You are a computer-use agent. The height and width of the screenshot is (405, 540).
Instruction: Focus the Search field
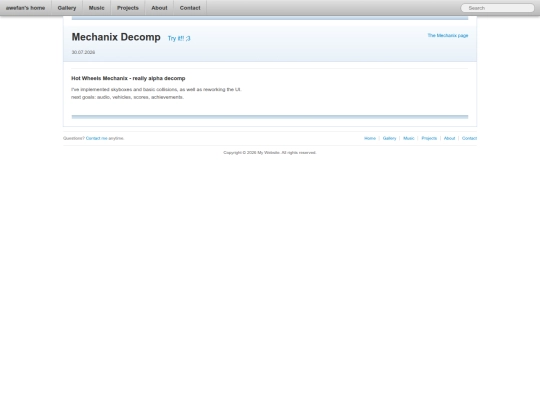click(497, 8)
